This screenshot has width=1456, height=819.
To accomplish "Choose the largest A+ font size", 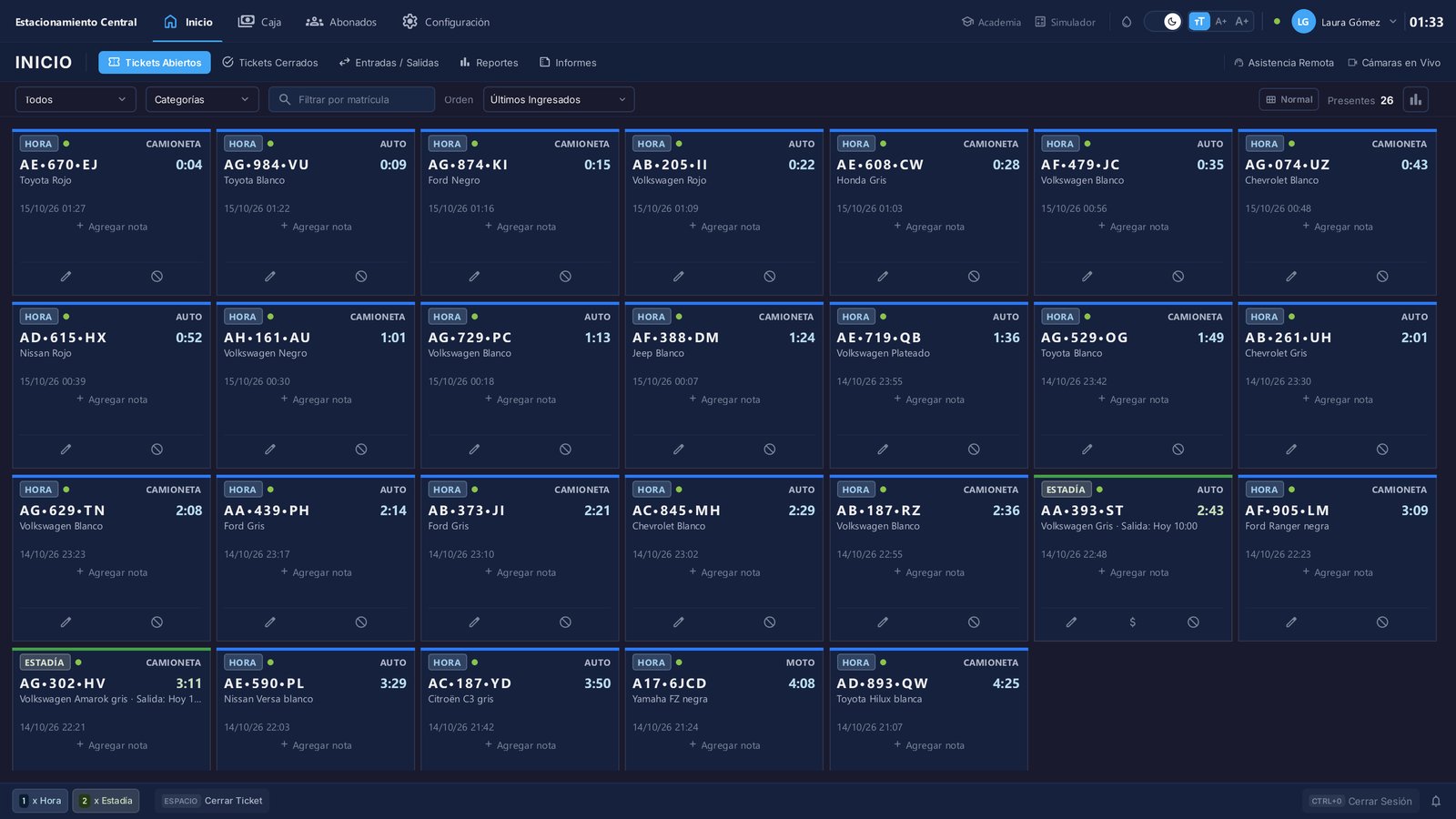I will point(1242,21).
